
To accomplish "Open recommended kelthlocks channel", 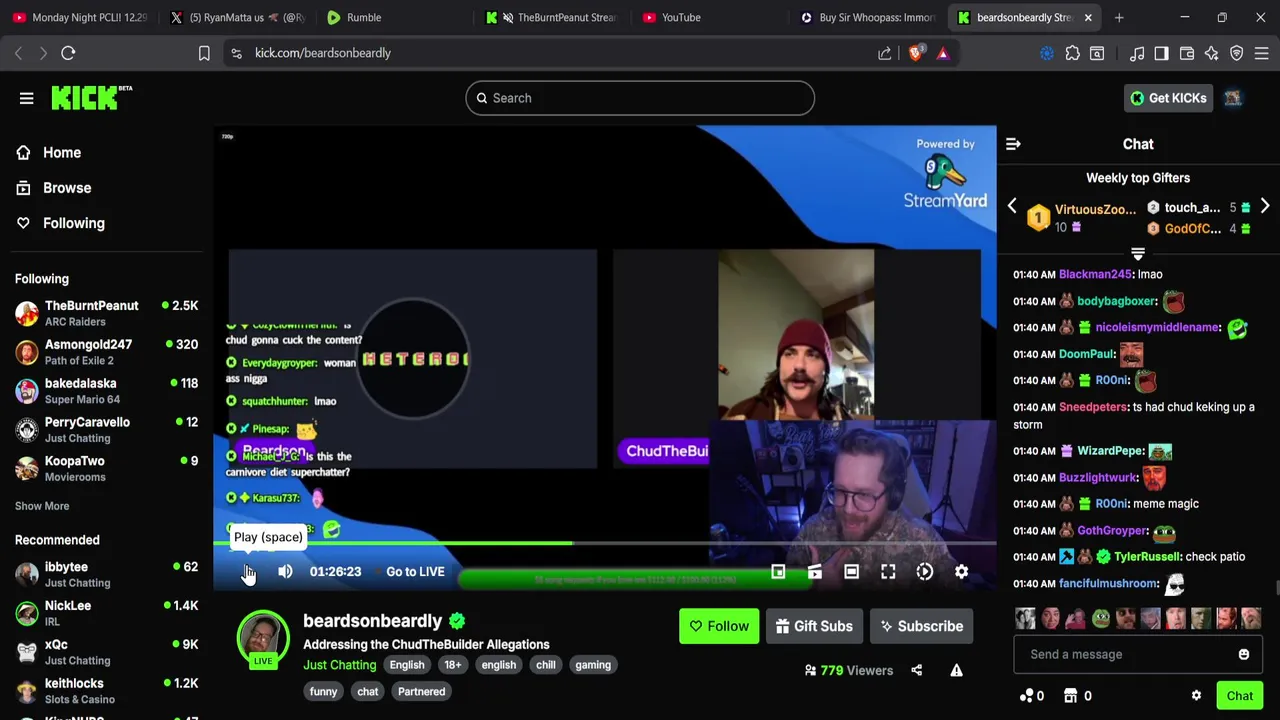I will (106, 691).
